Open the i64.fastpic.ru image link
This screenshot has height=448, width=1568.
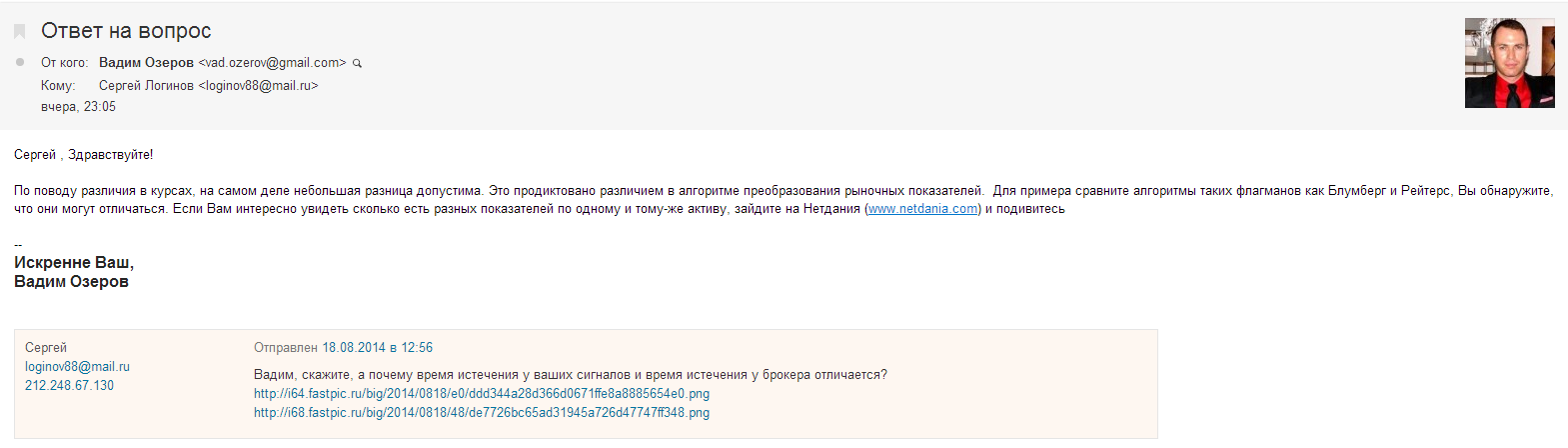pyautogui.click(x=481, y=394)
